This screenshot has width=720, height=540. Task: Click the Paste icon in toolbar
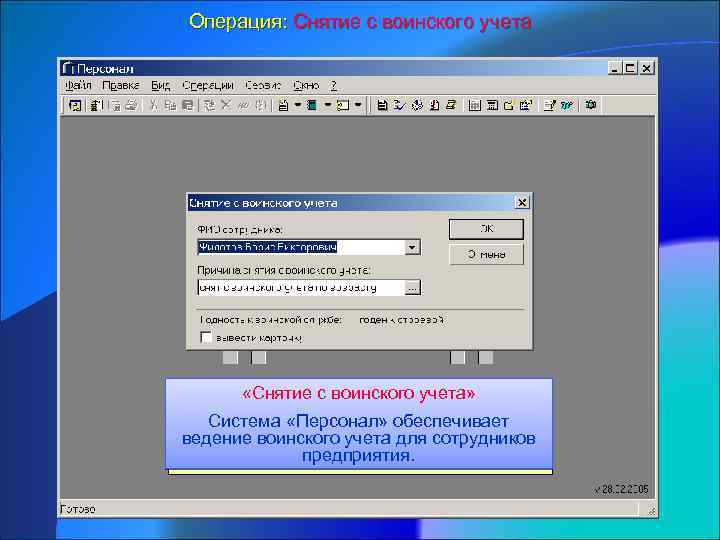(x=187, y=105)
